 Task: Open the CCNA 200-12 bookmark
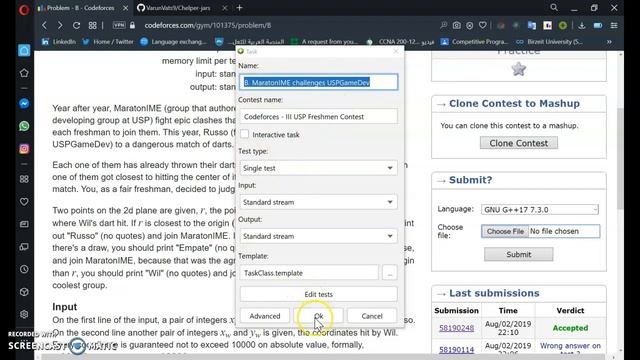(400, 42)
